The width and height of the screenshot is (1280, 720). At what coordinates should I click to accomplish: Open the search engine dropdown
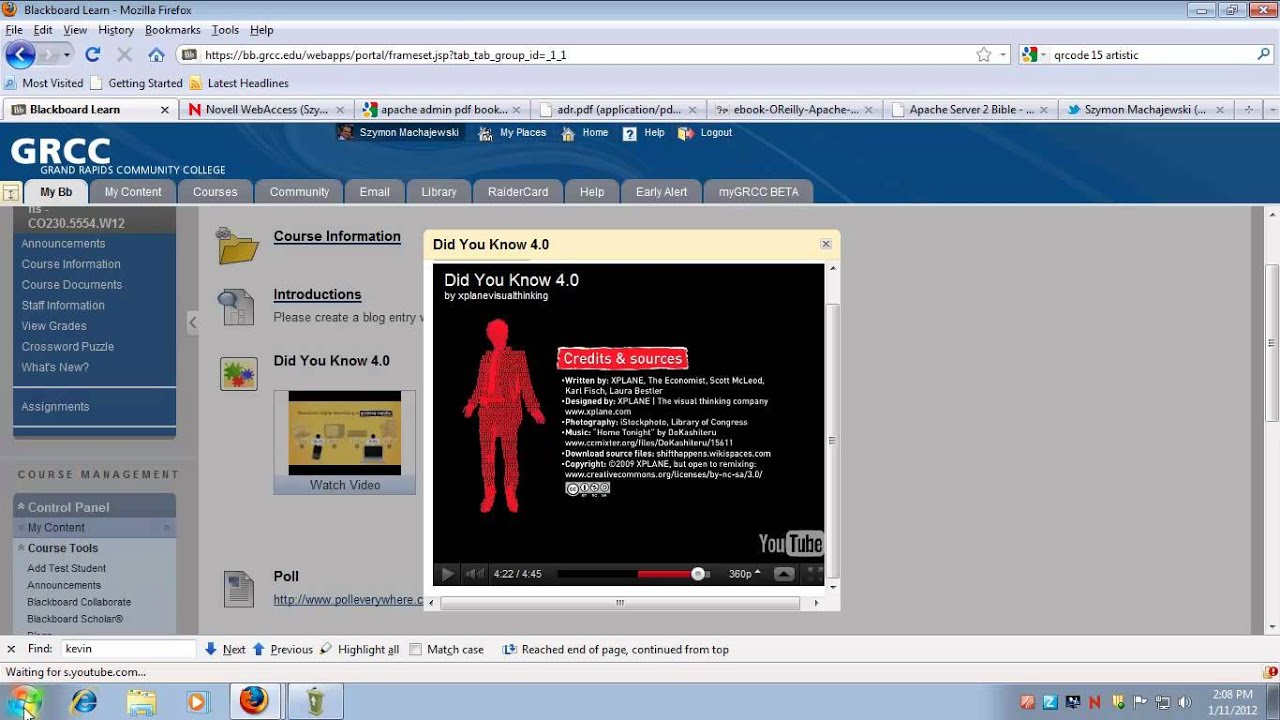point(1035,55)
